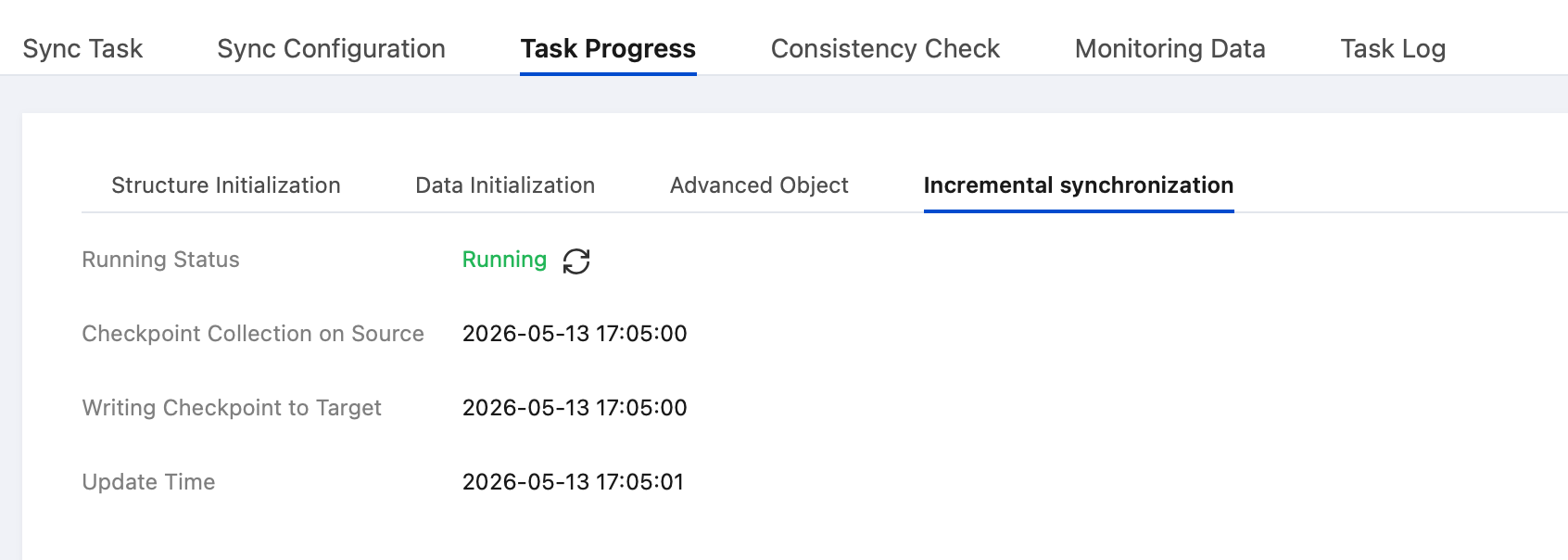Switch to the Sync Configuration tab
1568x560 pixels.
click(x=331, y=48)
